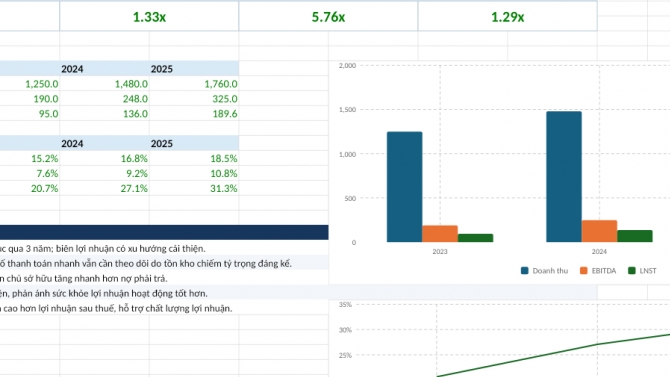
Task: Click the 500 value on the chart axis
Action: click(350, 198)
